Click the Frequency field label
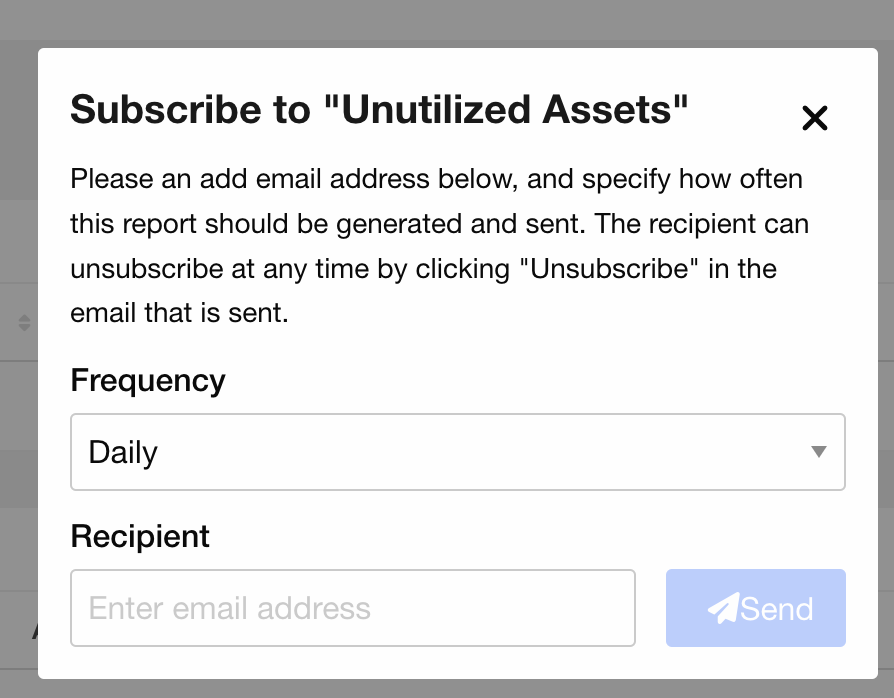894x698 pixels. (x=148, y=380)
